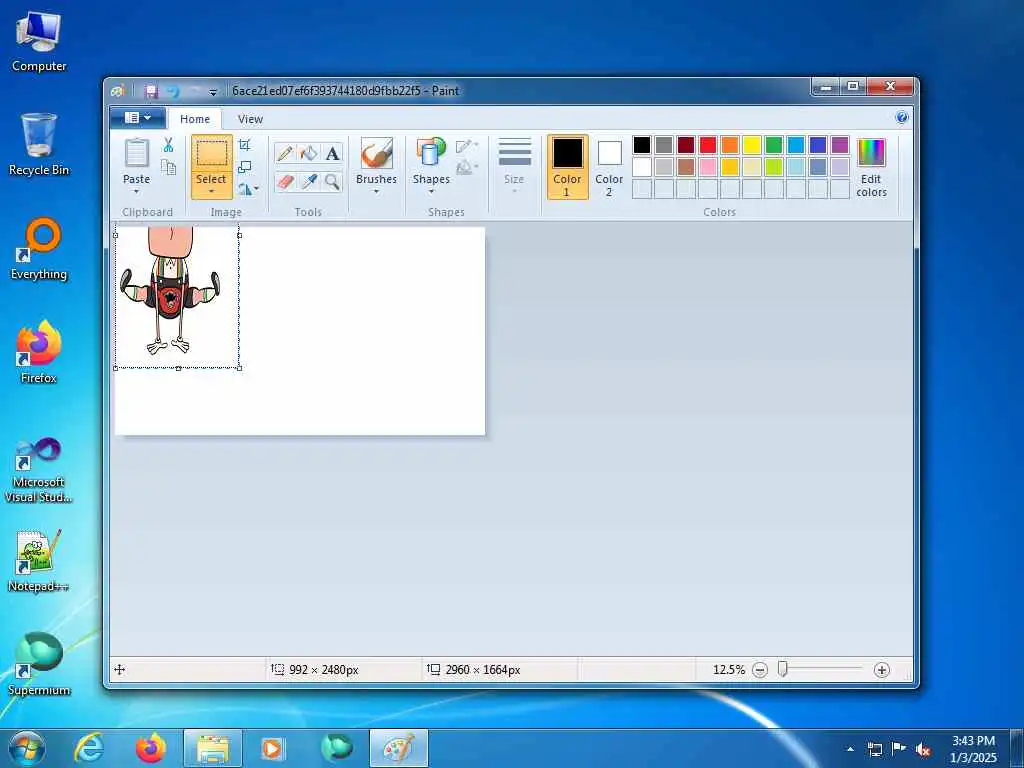
Task: Click the Everything search desktop shortcut
Action: click(39, 249)
